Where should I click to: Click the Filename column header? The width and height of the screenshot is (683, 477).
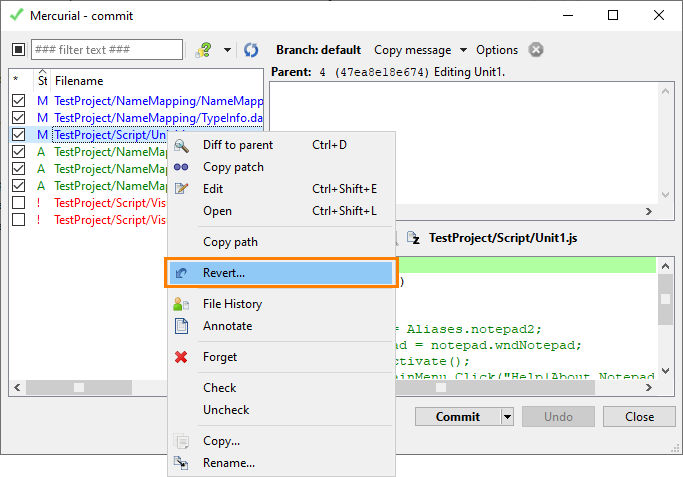coord(157,81)
